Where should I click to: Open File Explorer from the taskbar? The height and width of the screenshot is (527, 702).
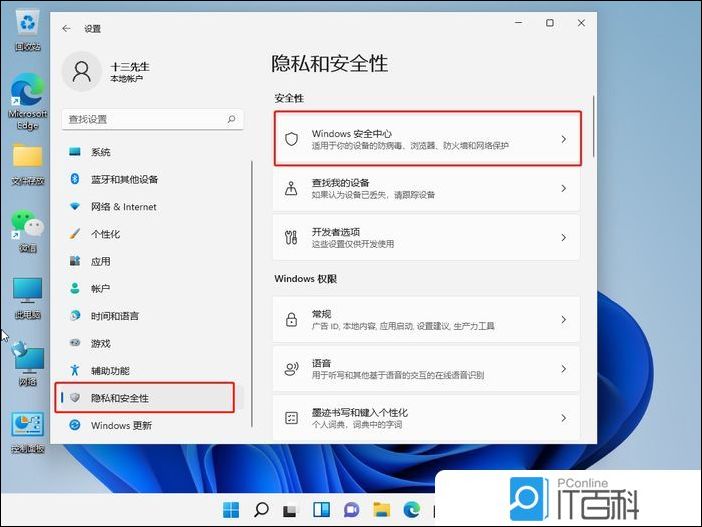pyautogui.click(x=381, y=510)
